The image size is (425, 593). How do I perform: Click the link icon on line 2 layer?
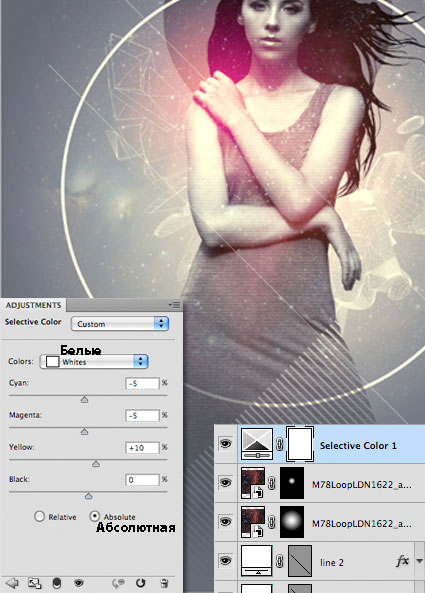(279, 561)
